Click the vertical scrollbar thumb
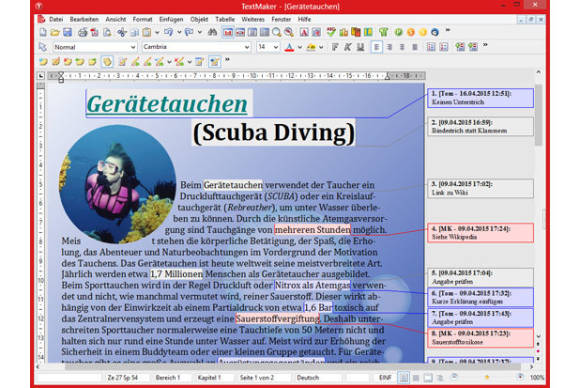 (x=539, y=115)
